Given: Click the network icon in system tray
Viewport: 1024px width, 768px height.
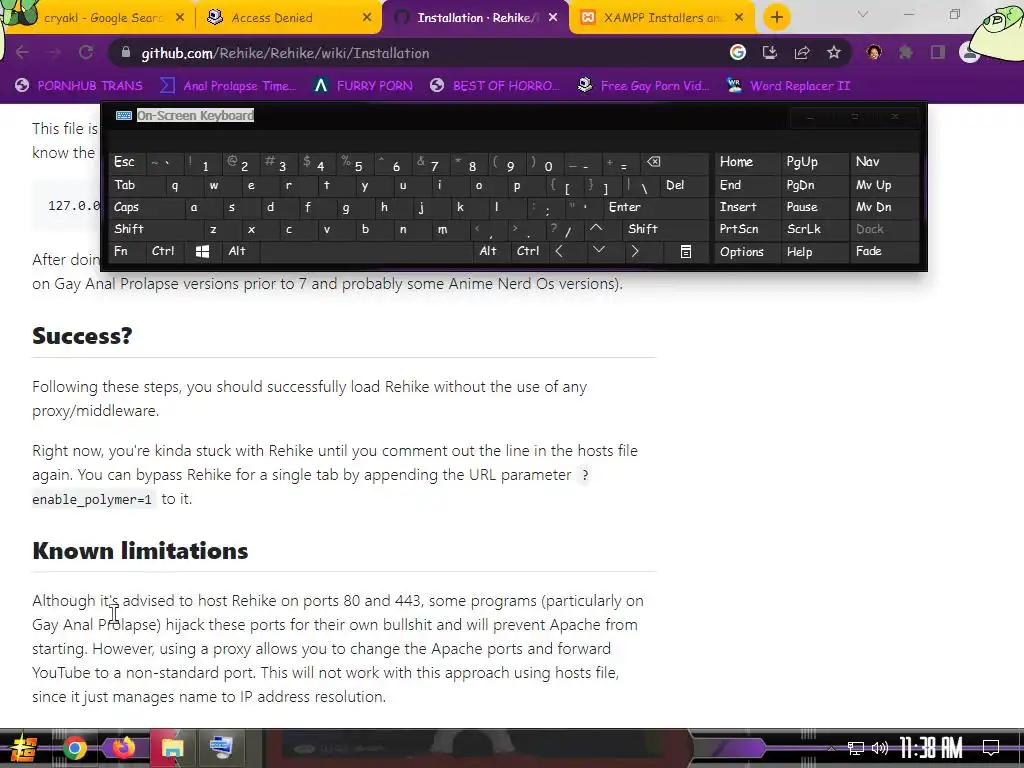Looking at the screenshot, I should [x=856, y=748].
